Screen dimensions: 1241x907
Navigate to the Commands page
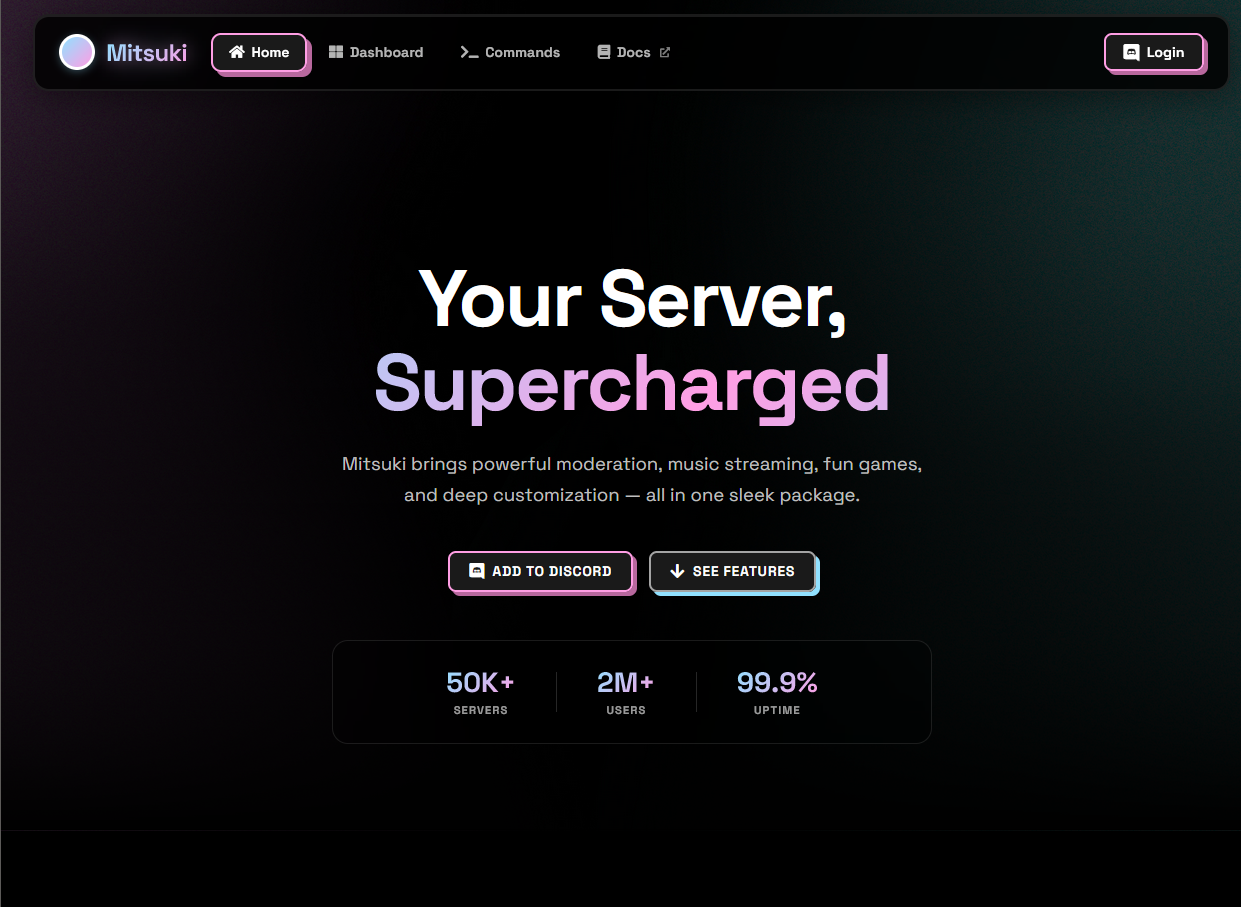510,52
